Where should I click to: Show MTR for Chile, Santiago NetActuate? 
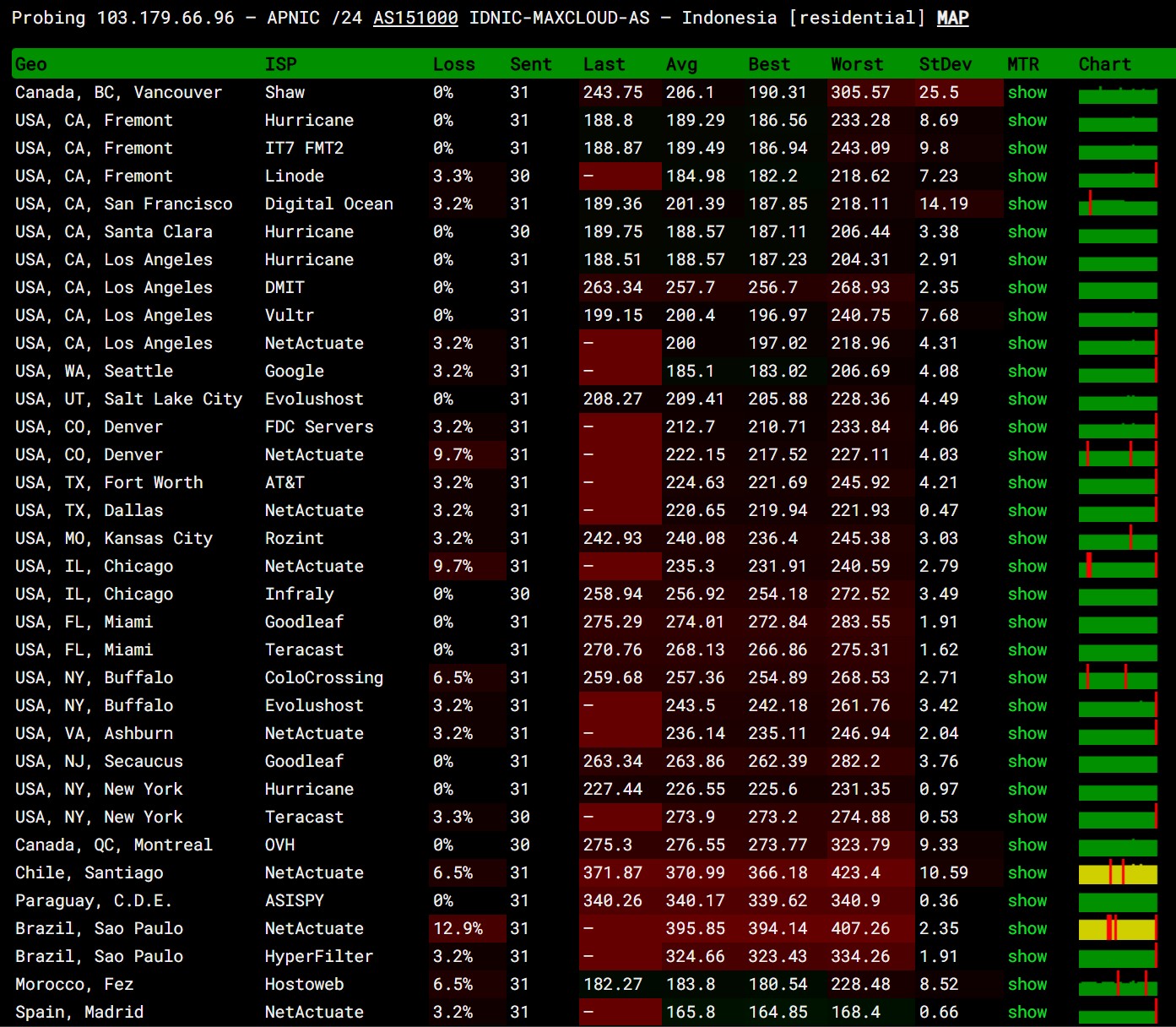click(x=1027, y=872)
